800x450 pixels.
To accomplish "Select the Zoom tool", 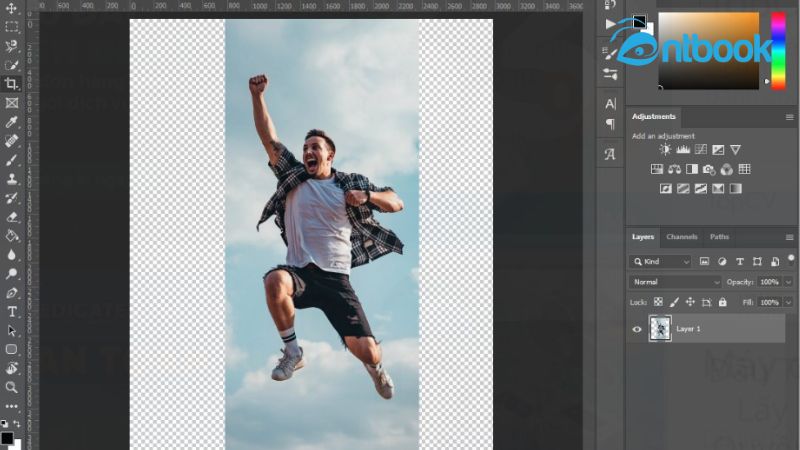I will click(x=11, y=387).
